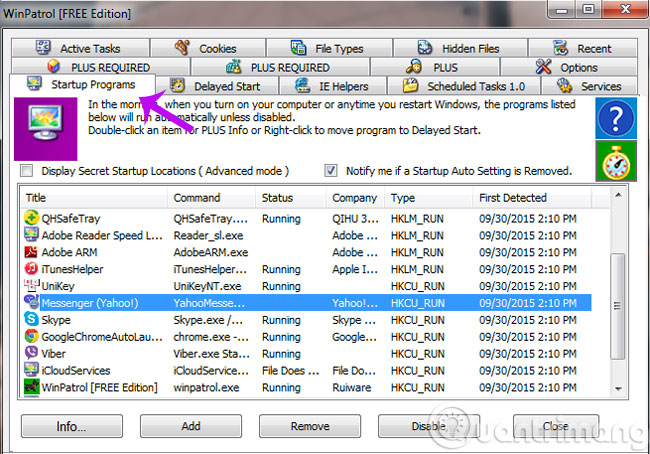
Task: Click the list scrollbar up arrow
Action: point(618,195)
